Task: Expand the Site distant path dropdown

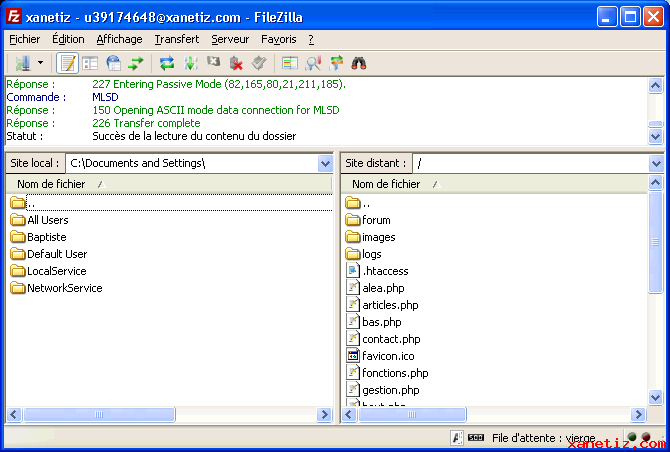Action: (656, 163)
